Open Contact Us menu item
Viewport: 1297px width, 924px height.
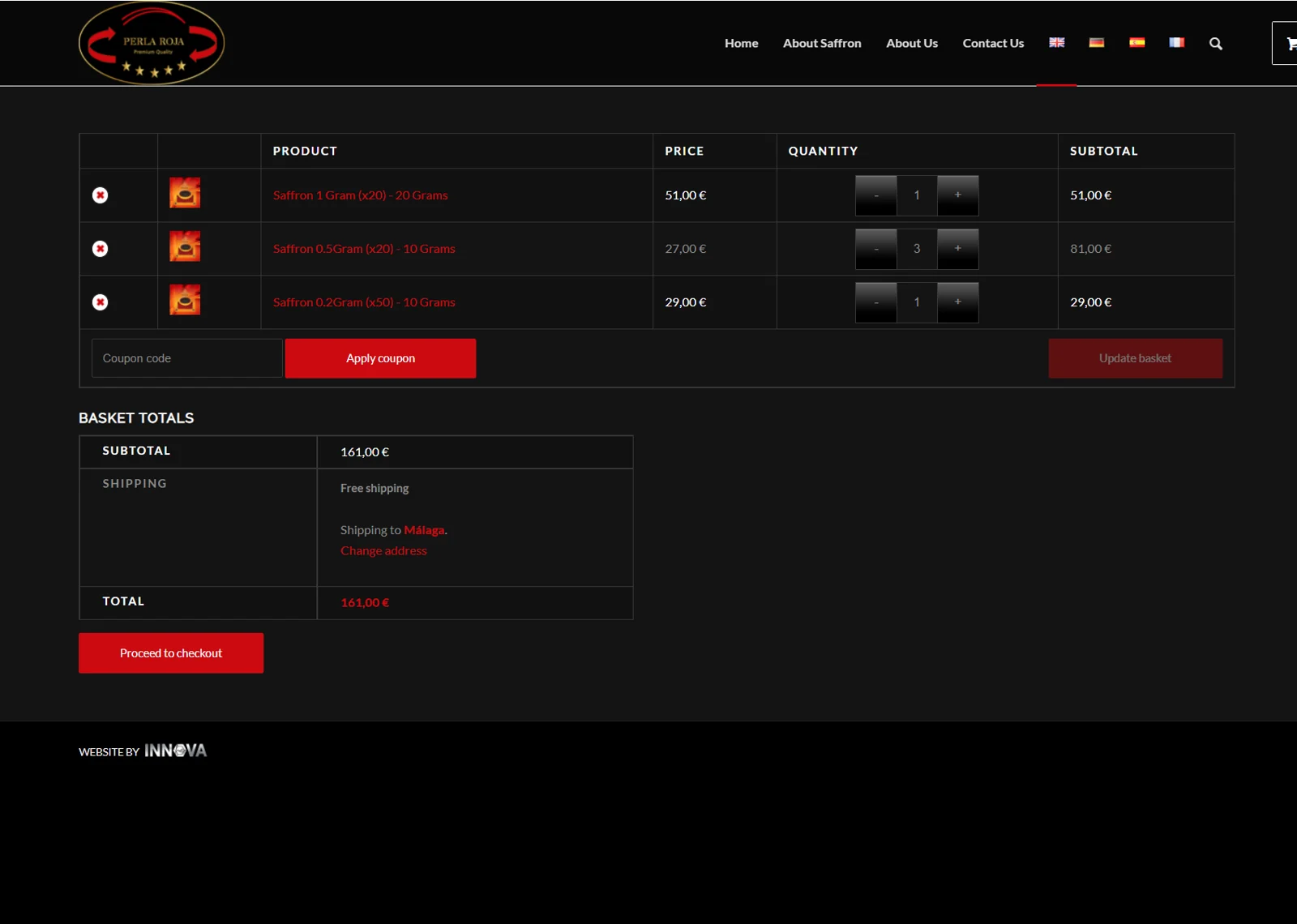[x=993, y=44]
